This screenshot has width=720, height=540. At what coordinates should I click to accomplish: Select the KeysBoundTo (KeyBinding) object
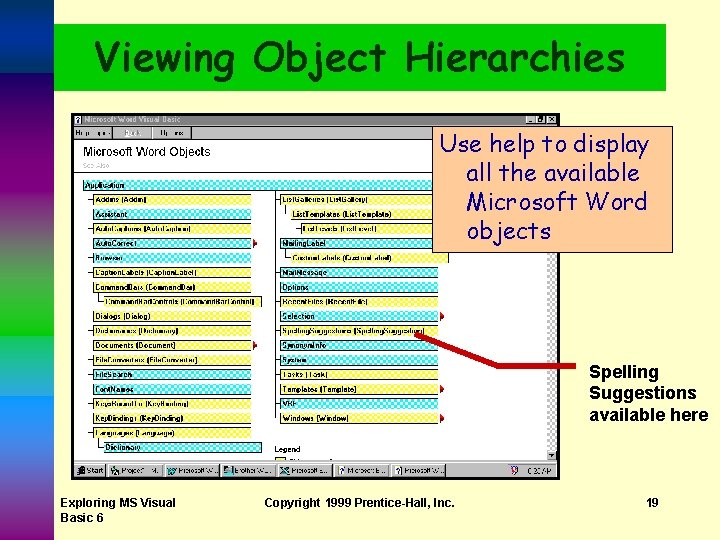[172, 404]
